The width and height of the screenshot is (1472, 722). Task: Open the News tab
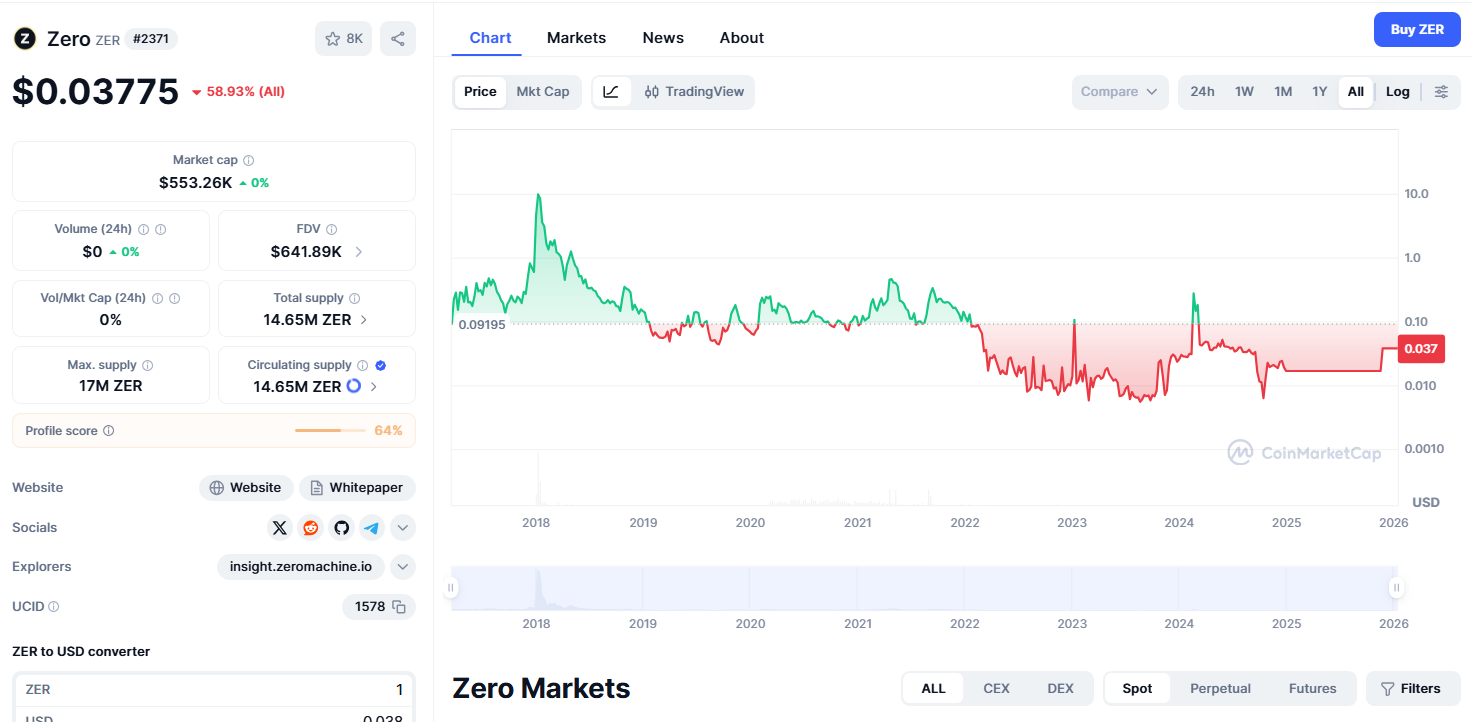pyautogui.click(x=663, y=38)
